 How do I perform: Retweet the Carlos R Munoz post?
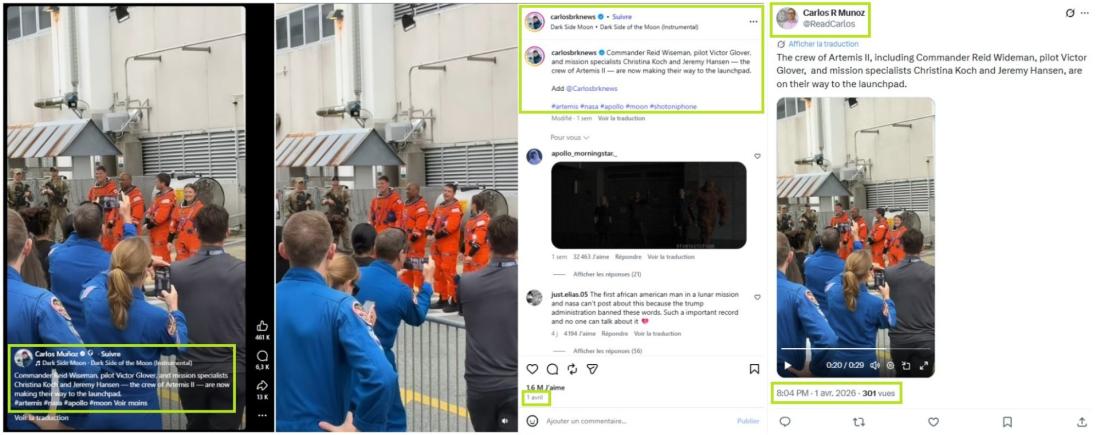[859, 422]
